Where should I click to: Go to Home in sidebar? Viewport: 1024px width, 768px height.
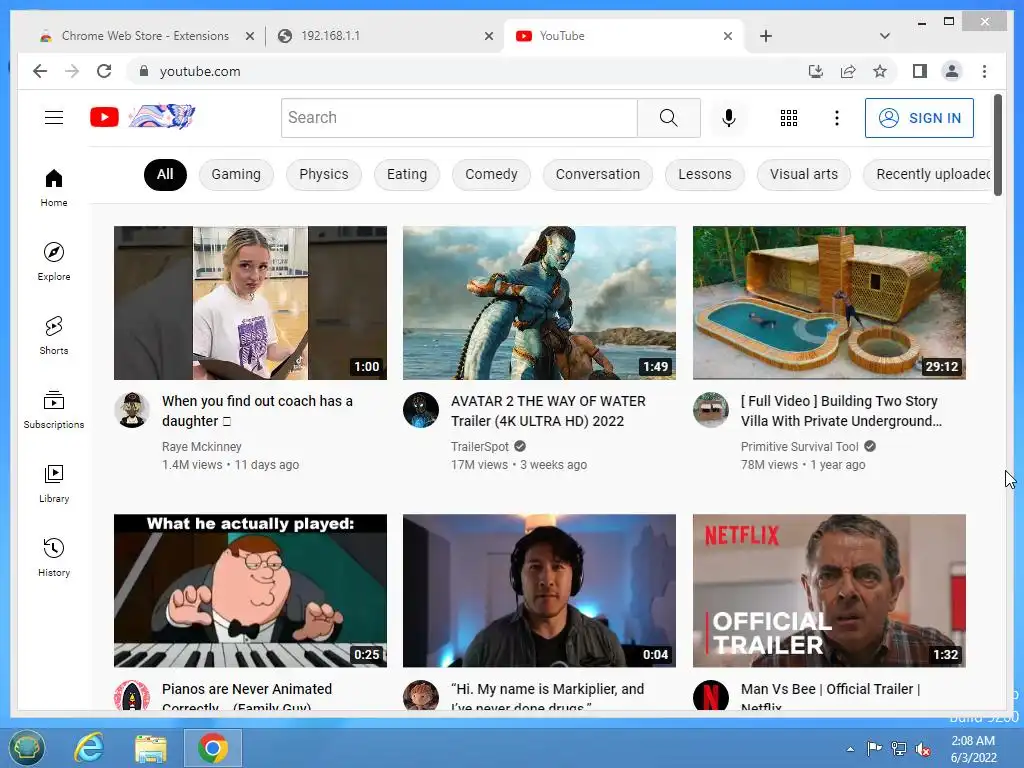54,188
